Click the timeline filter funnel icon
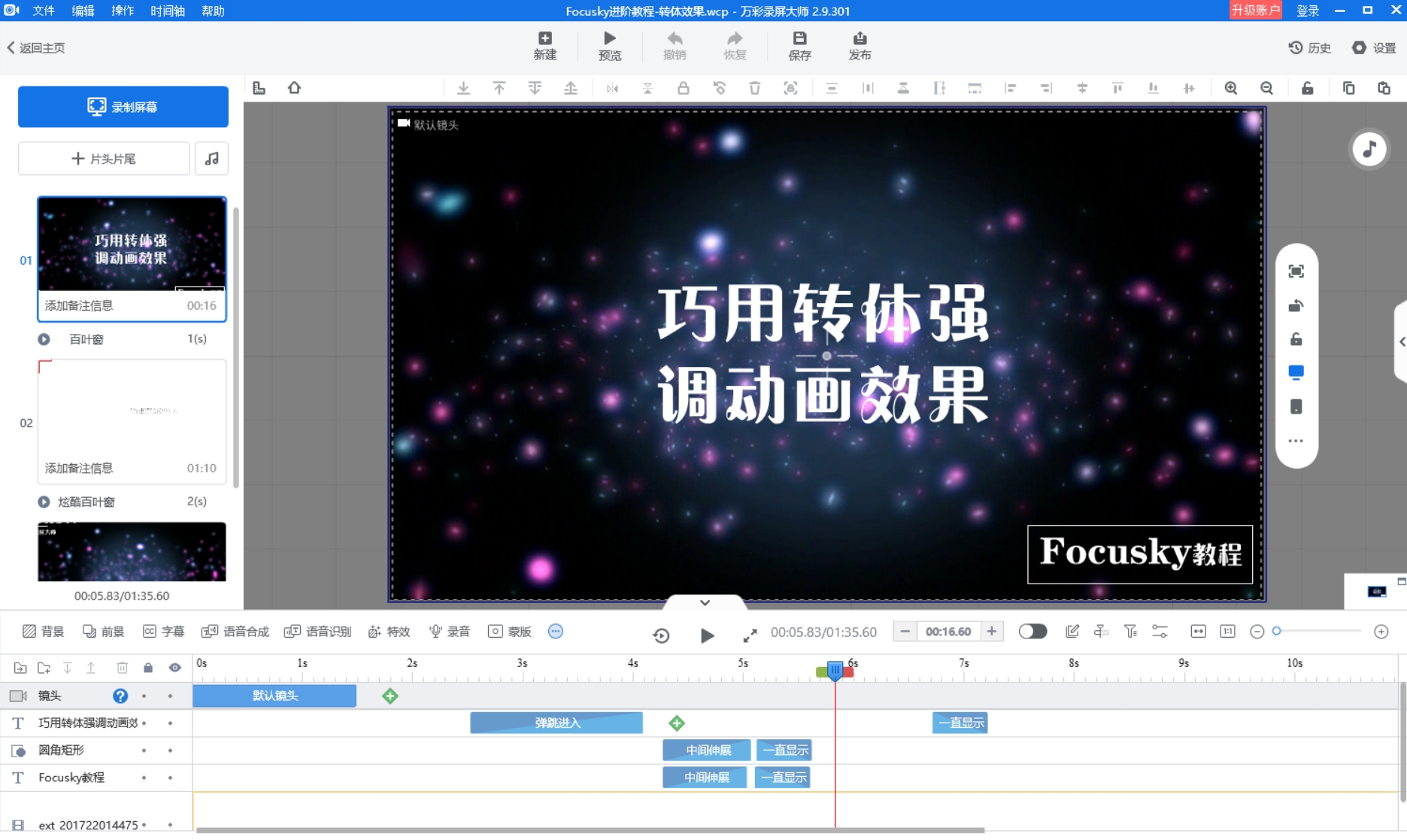 click(1130, 632)
